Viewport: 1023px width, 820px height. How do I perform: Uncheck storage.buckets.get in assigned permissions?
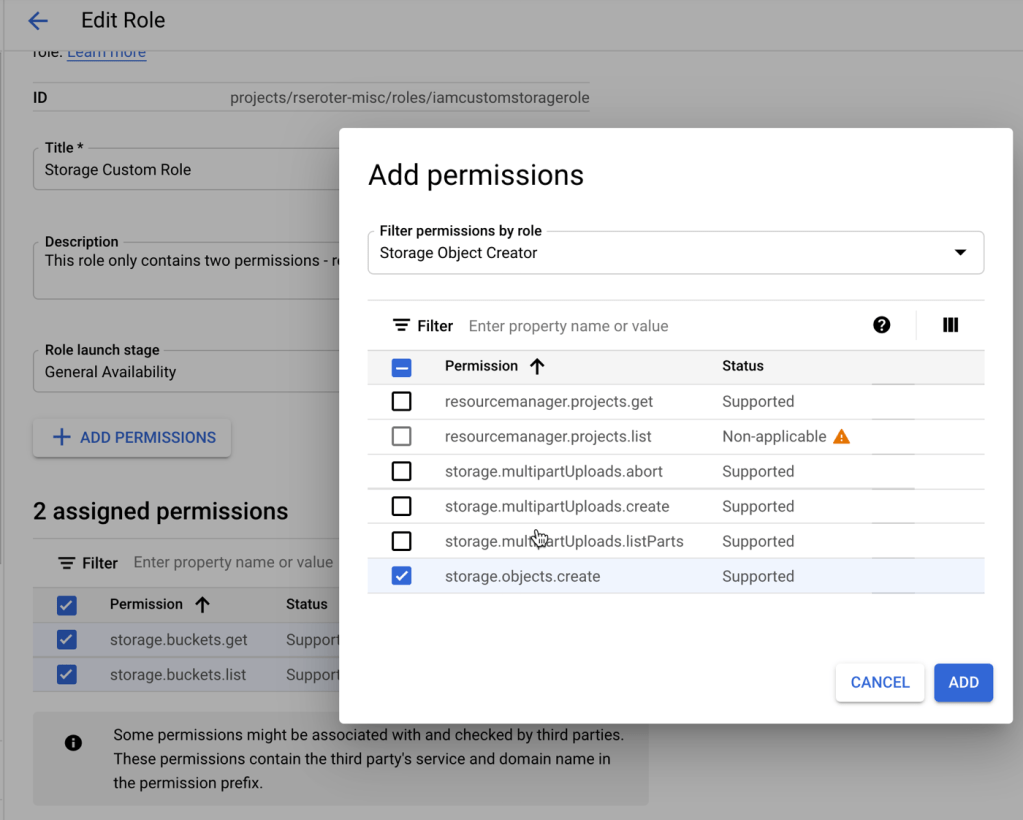67,640
